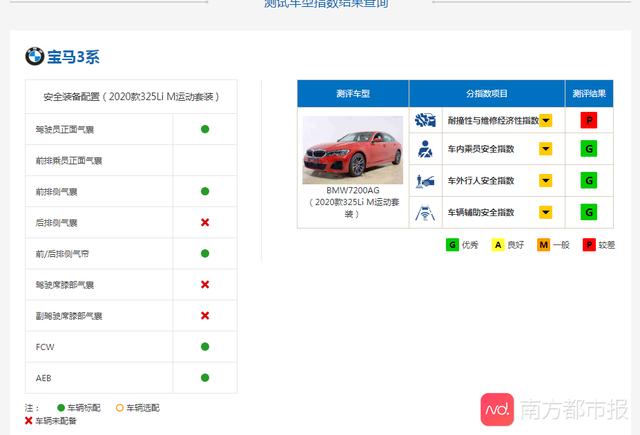Click the 测试车型指数结果查询 heading
Image resolution: width=640 pixels, height=435 pixels.
click(x=326, y=5)
